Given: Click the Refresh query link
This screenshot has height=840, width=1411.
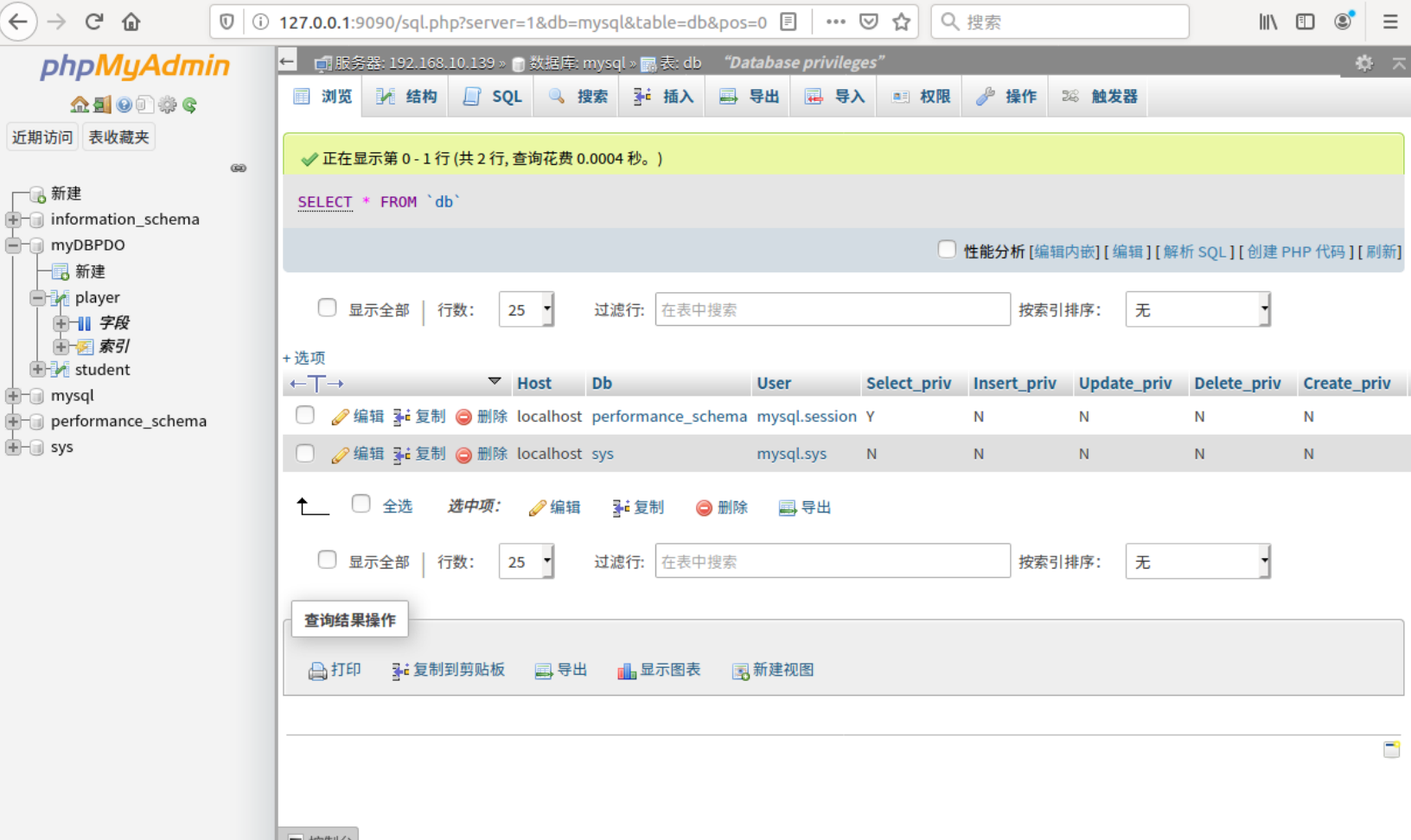Looking at the screenshot, I should 1382,251.
